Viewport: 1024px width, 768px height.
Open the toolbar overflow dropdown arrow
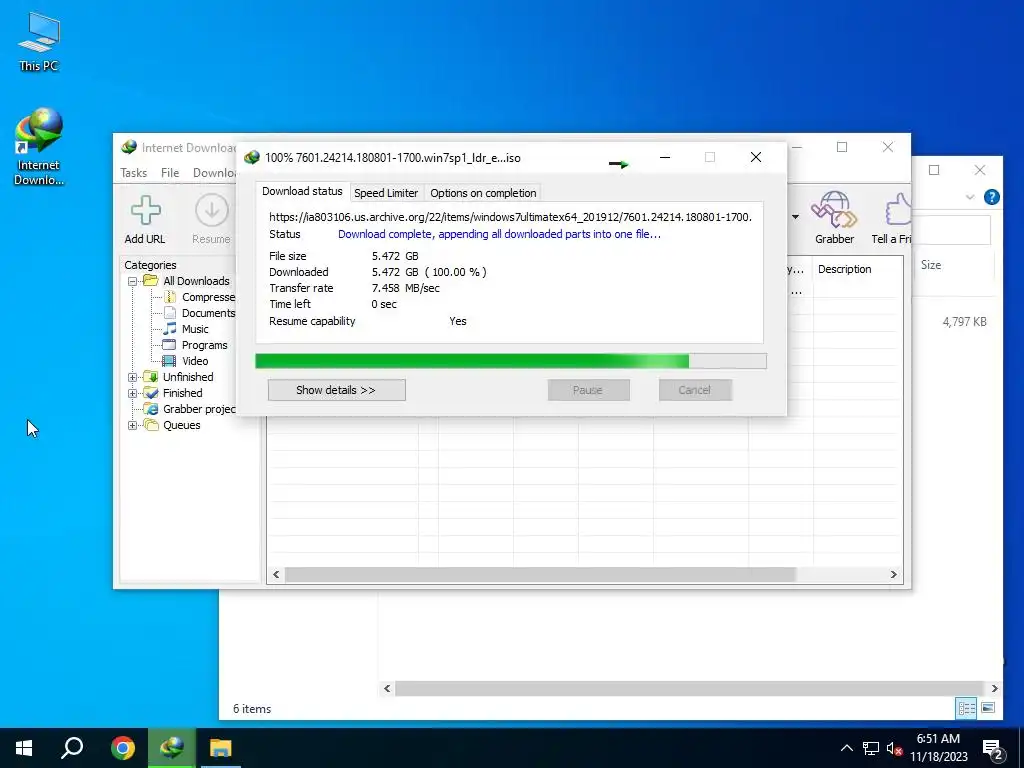pos(795,217)
